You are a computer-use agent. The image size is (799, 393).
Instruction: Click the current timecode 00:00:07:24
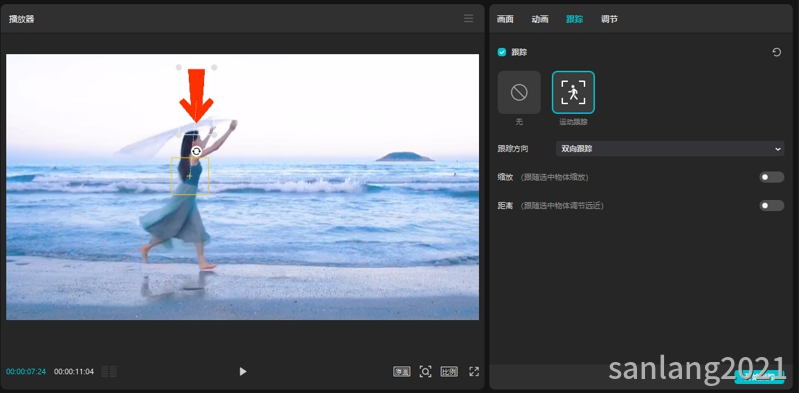click(x=26, y=372)
